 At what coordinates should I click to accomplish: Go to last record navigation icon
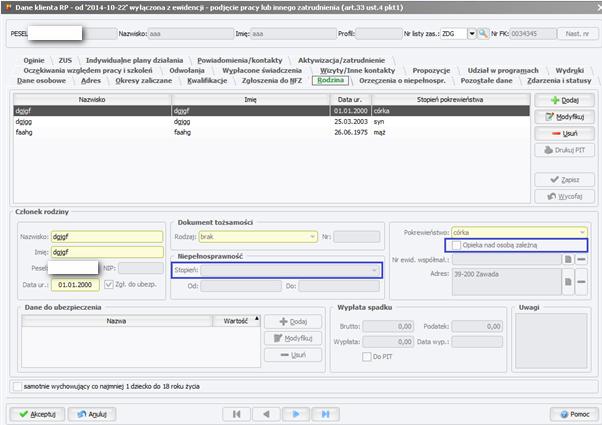(x=326, y=414)
